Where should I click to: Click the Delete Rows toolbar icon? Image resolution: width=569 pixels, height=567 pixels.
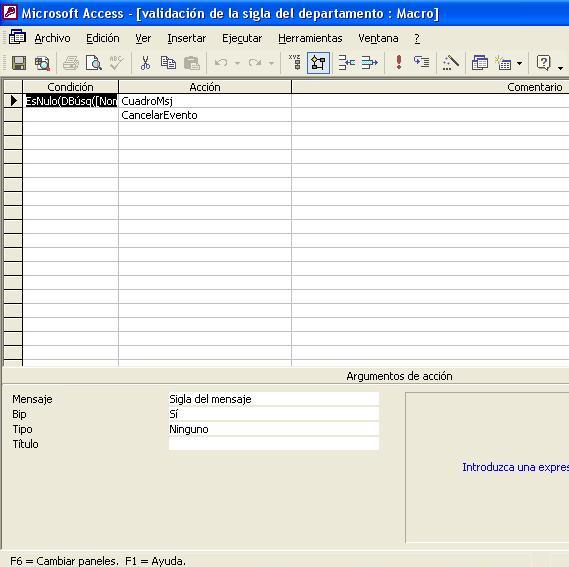click(x=370, y=63)
